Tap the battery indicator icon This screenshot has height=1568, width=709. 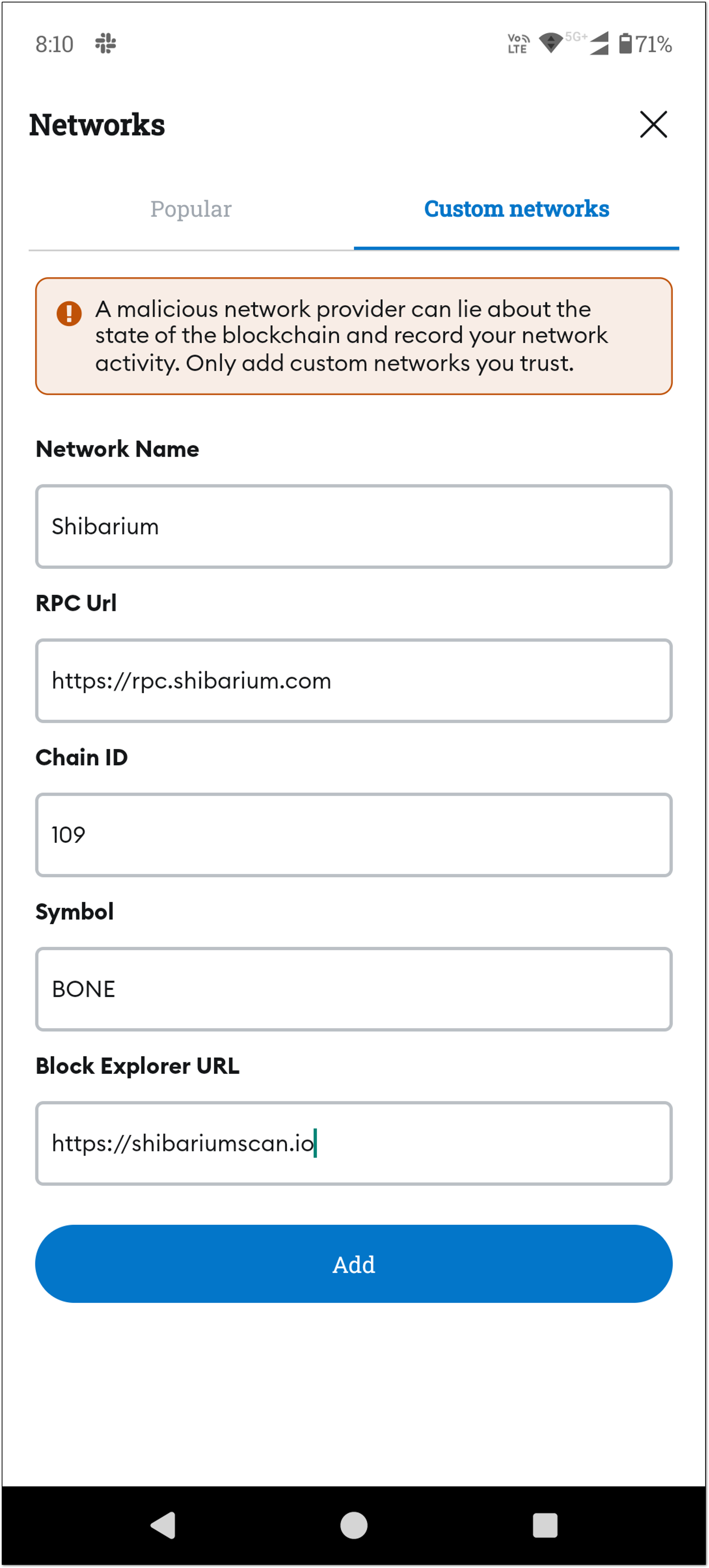625,44
